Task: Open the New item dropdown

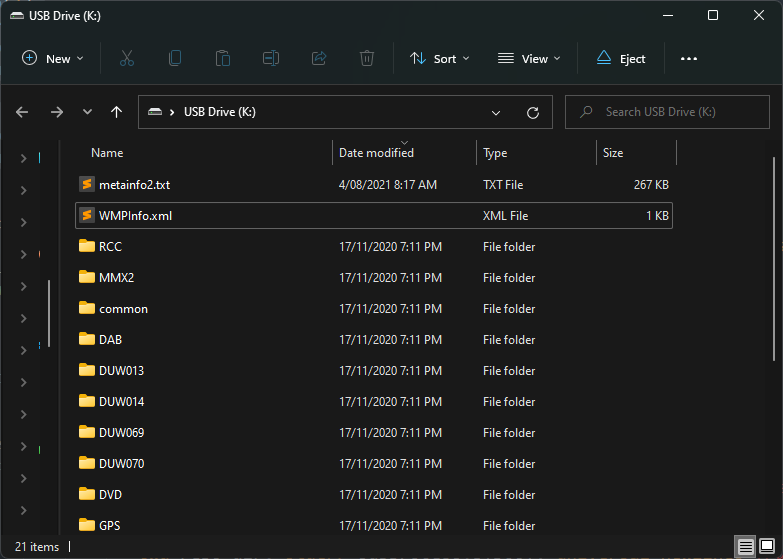Action: (x=53, y=58)
